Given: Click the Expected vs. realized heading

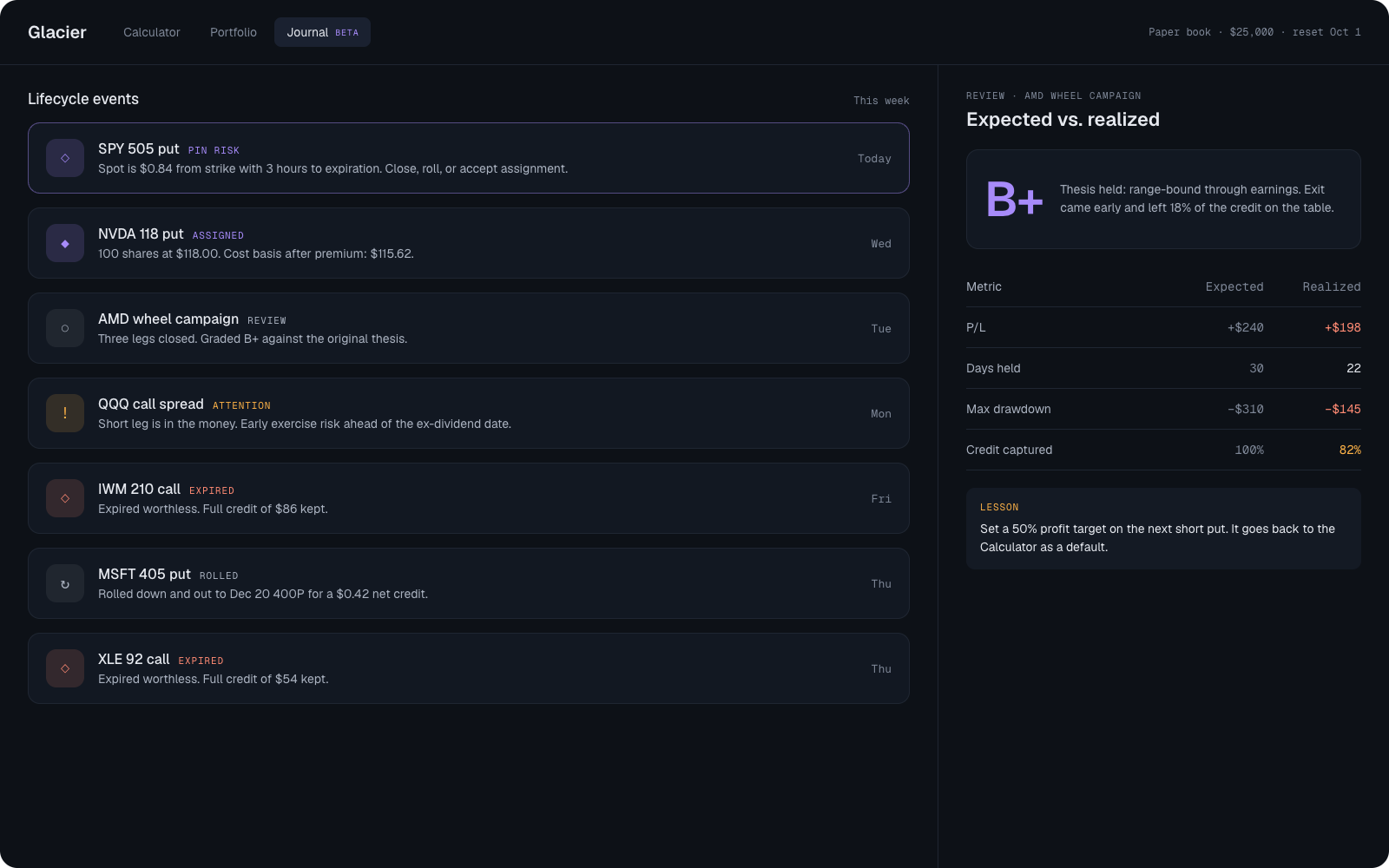Looking at the screenshot, I should 1063,120.
